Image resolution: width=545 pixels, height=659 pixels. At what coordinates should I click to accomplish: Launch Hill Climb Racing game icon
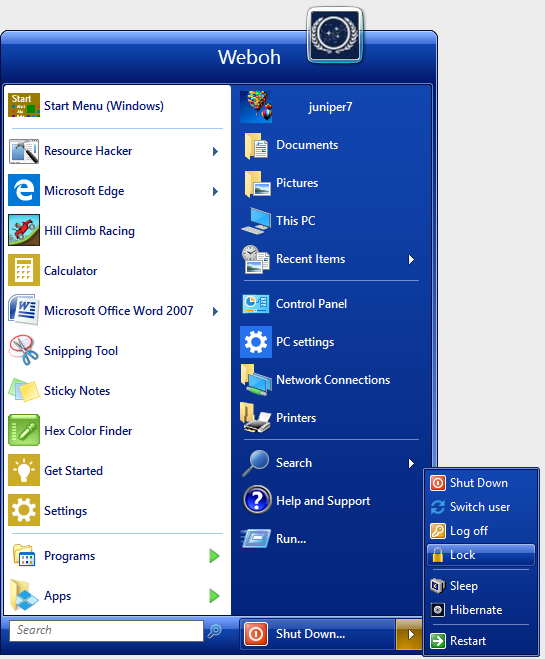[24, 230]
